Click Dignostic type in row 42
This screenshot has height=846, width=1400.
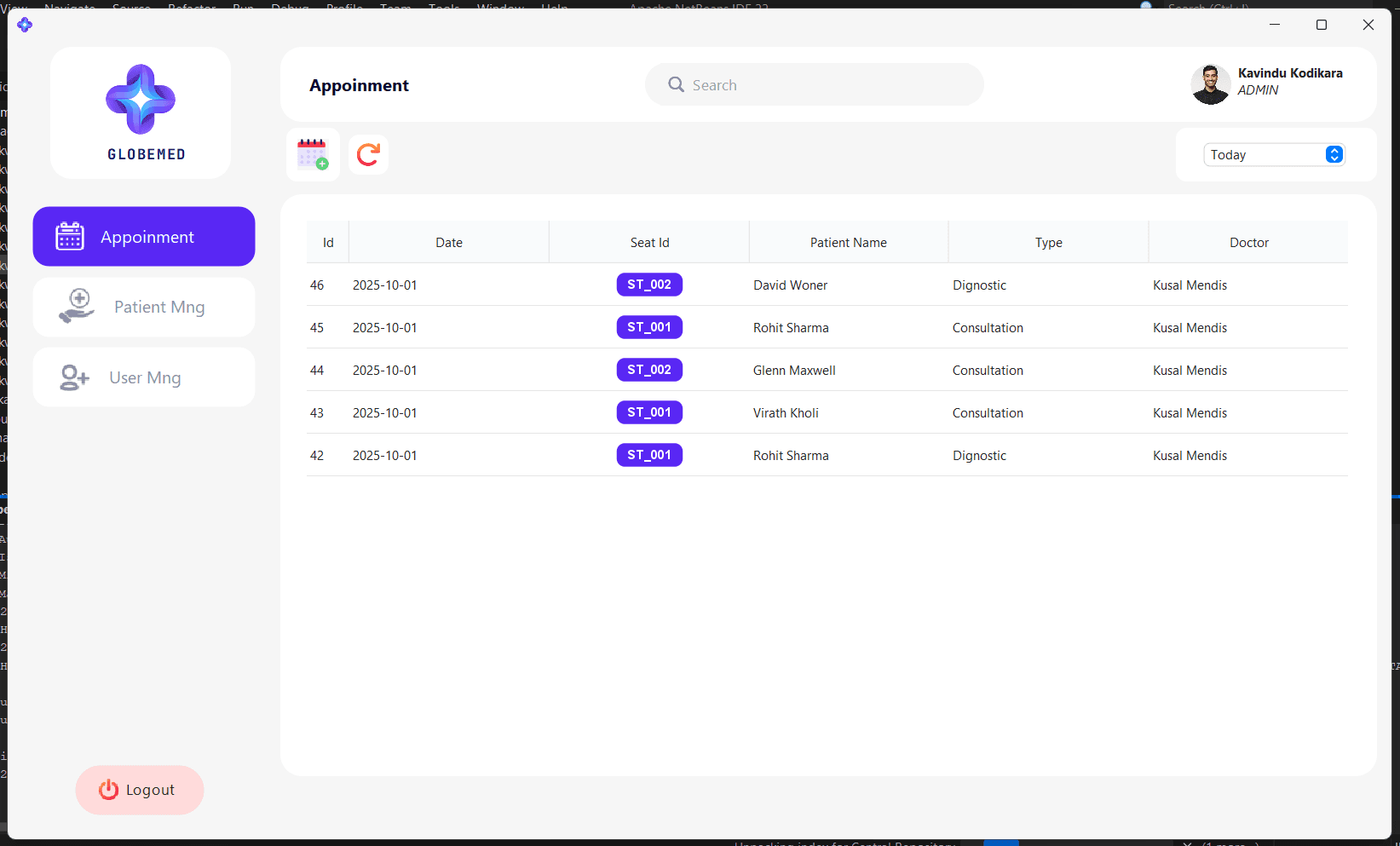[979, 456]
